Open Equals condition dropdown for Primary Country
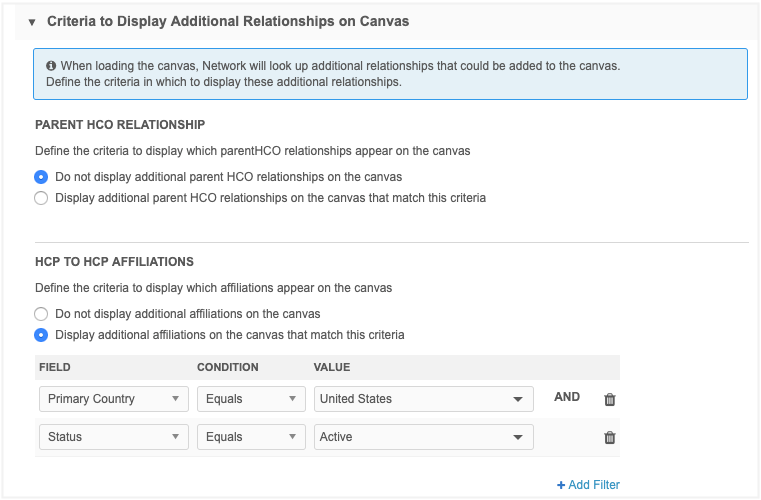This screenshot has width=761, height=500. pyautogui.click(x=250, y=399)
